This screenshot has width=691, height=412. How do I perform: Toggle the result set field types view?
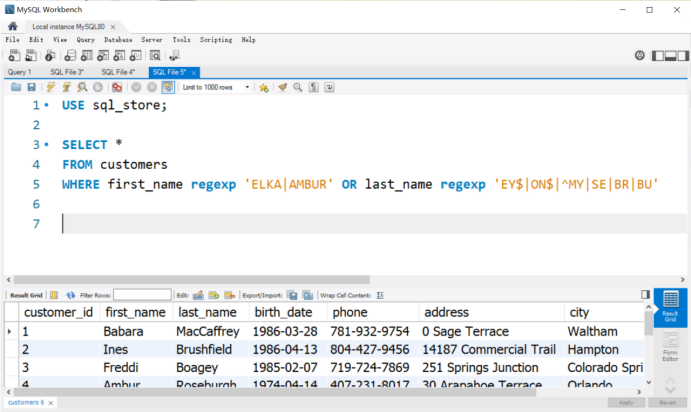(x=54, y=295)
